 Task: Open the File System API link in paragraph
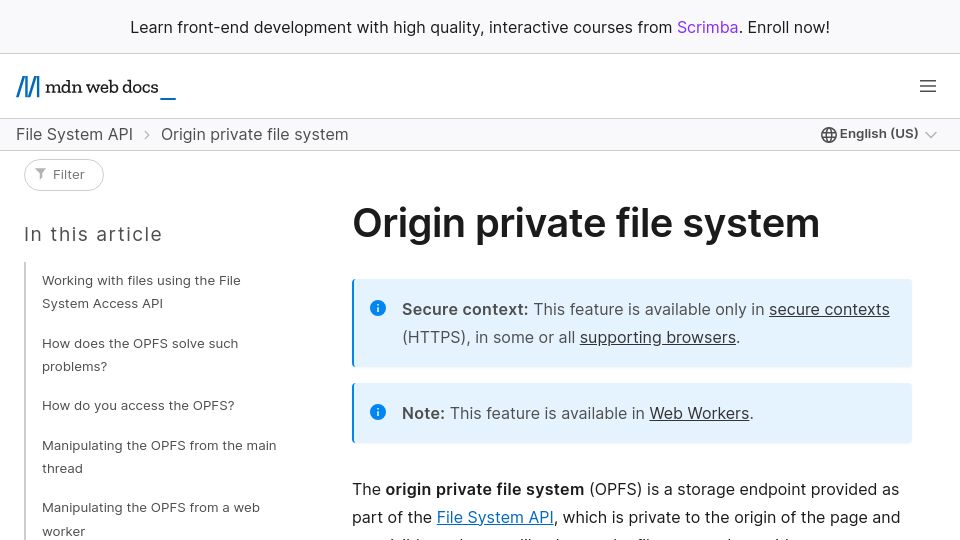[x=495, y=517]
